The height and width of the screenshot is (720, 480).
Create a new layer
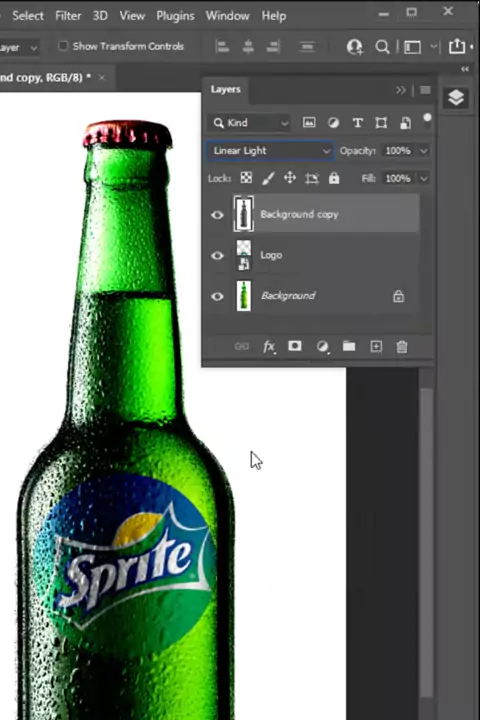[376, 346]
